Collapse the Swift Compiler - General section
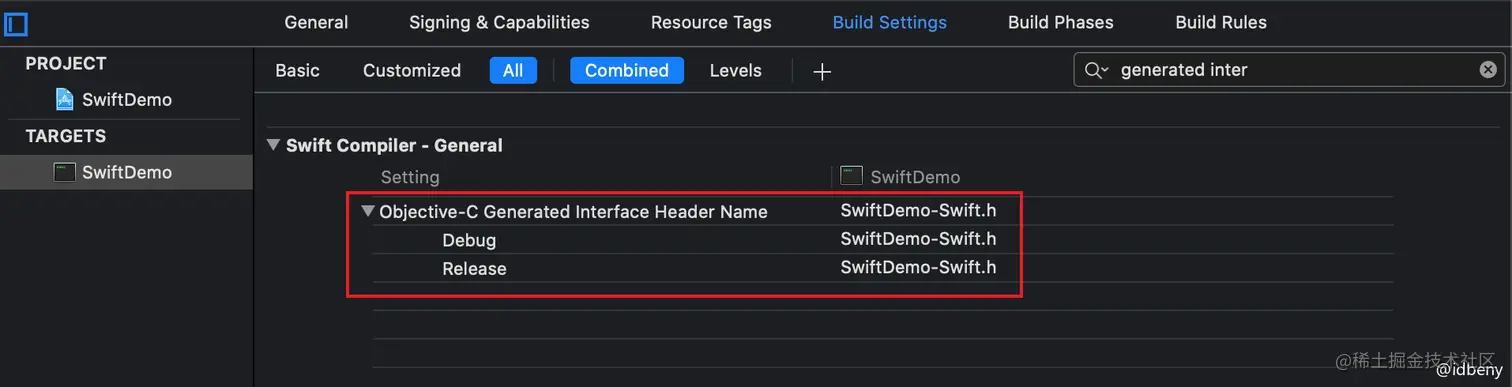The height and width of the screenshot is (387, 1512). 273,145
